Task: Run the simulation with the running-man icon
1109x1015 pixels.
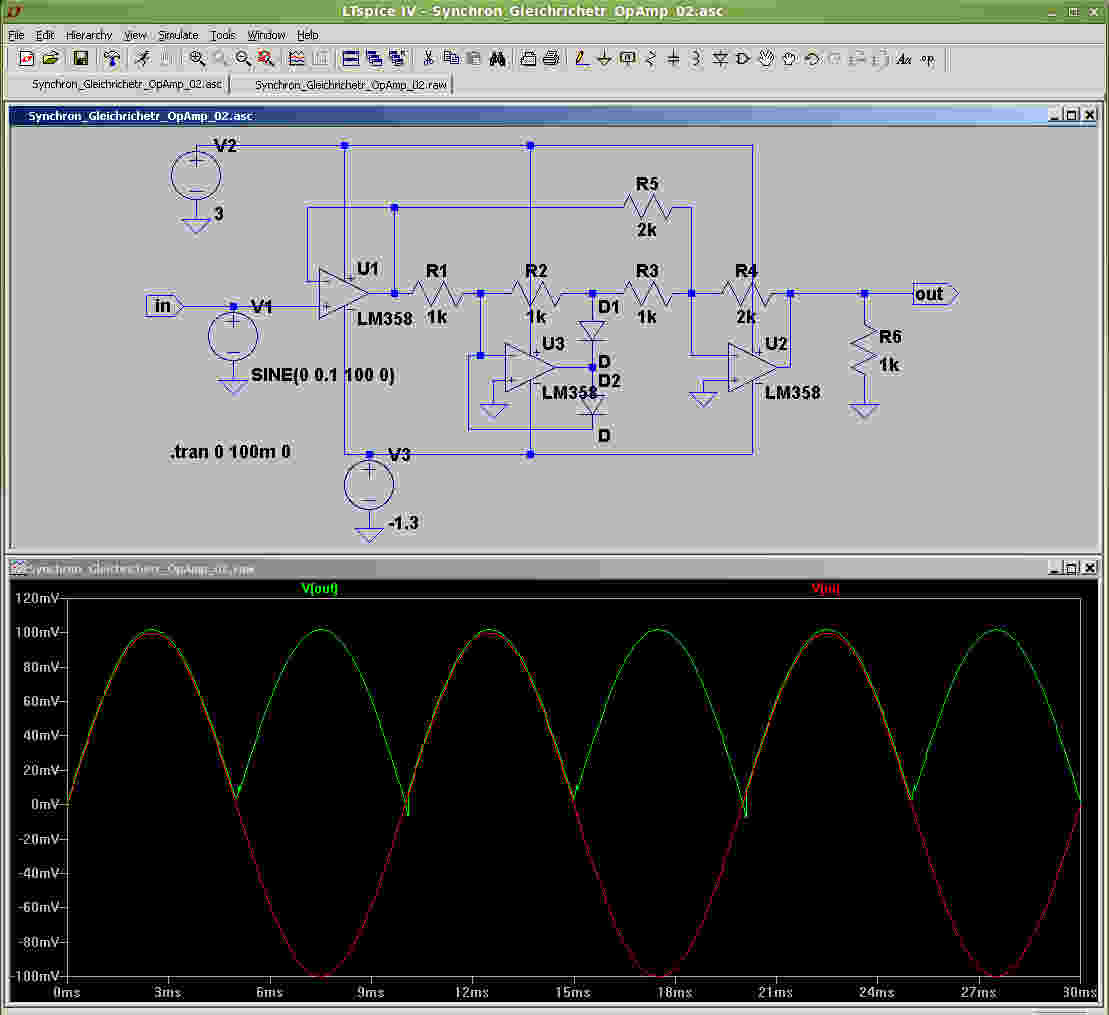Action: [142, 59]
